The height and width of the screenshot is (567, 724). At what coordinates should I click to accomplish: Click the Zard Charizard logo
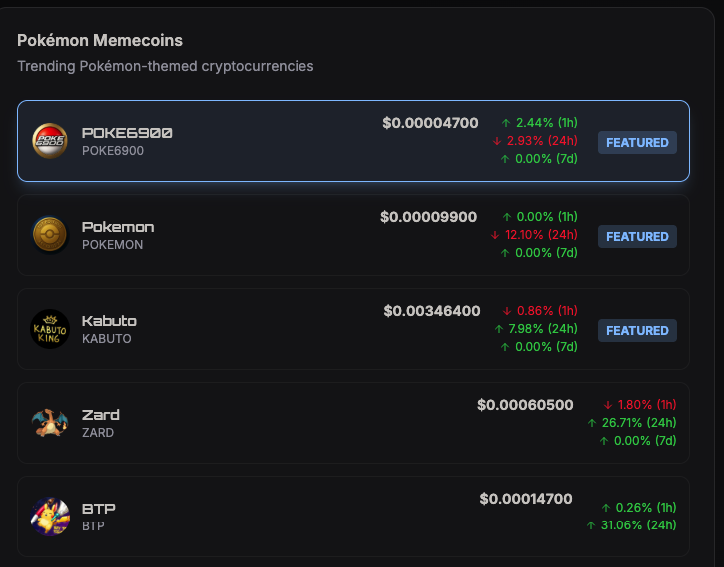click(x=50, y=422)
